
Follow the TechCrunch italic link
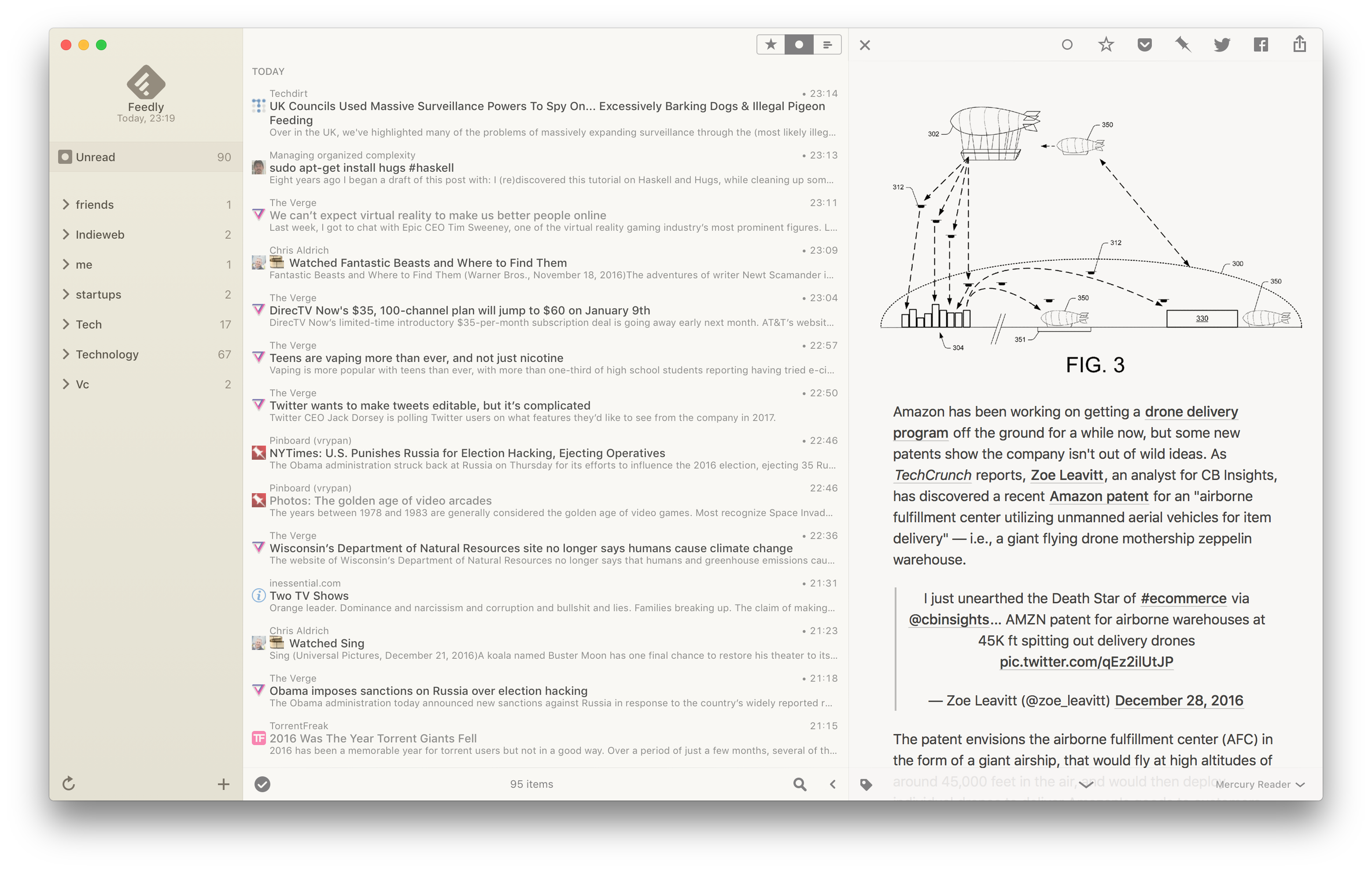point(932,475)
